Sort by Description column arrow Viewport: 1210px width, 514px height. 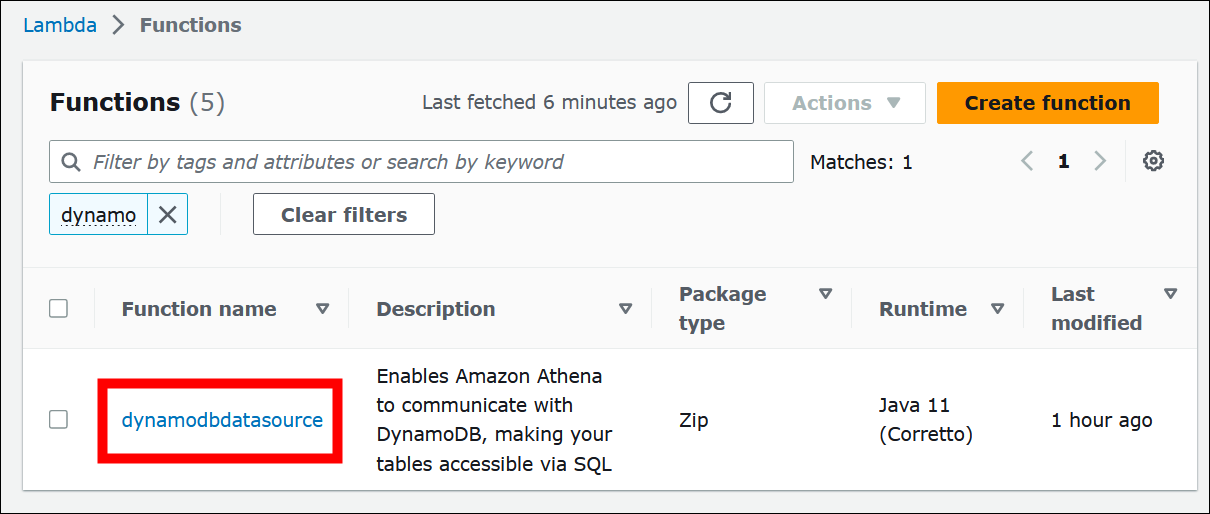[625, 309]
